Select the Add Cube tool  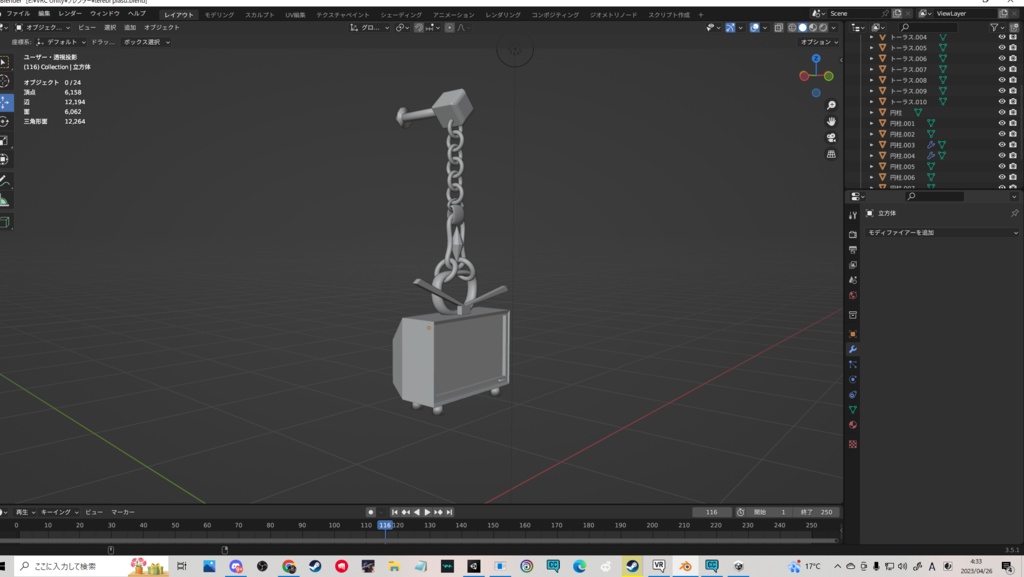pyautogui.click(x=4, y=222)
